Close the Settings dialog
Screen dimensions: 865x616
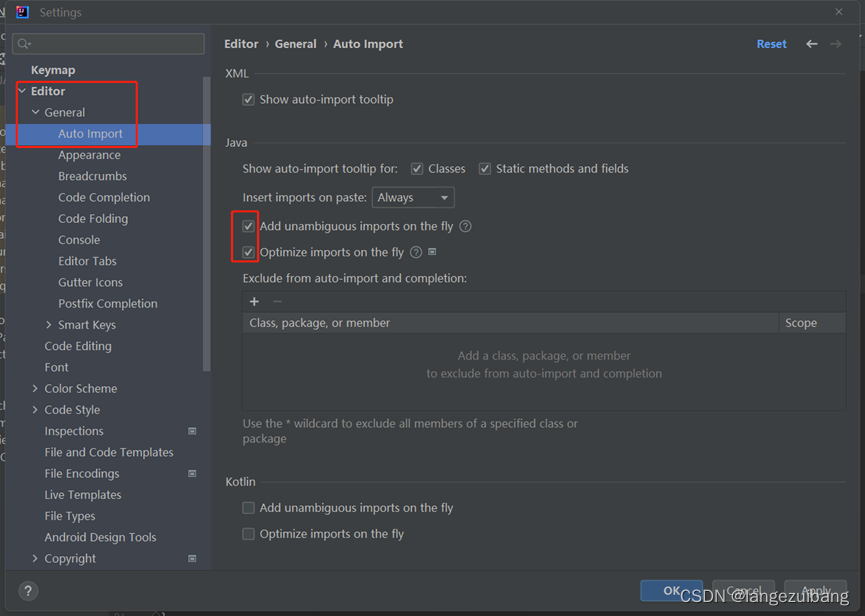pyautogui.click(x=839, y=12)
